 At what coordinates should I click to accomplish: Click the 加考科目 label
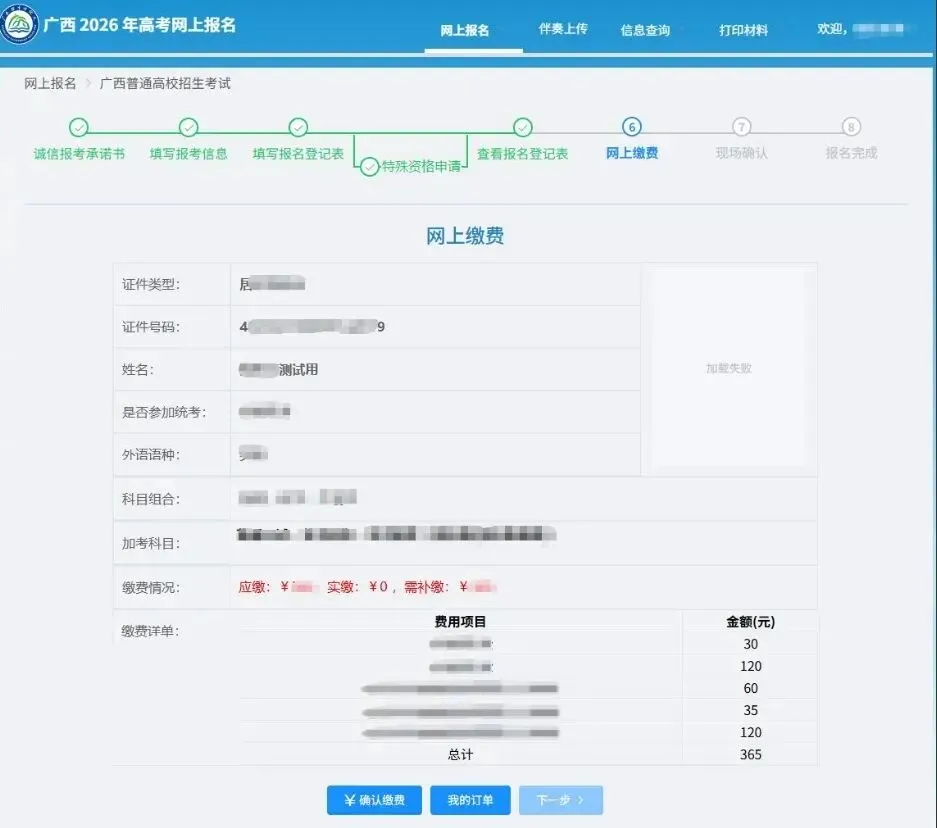(151, 543)
